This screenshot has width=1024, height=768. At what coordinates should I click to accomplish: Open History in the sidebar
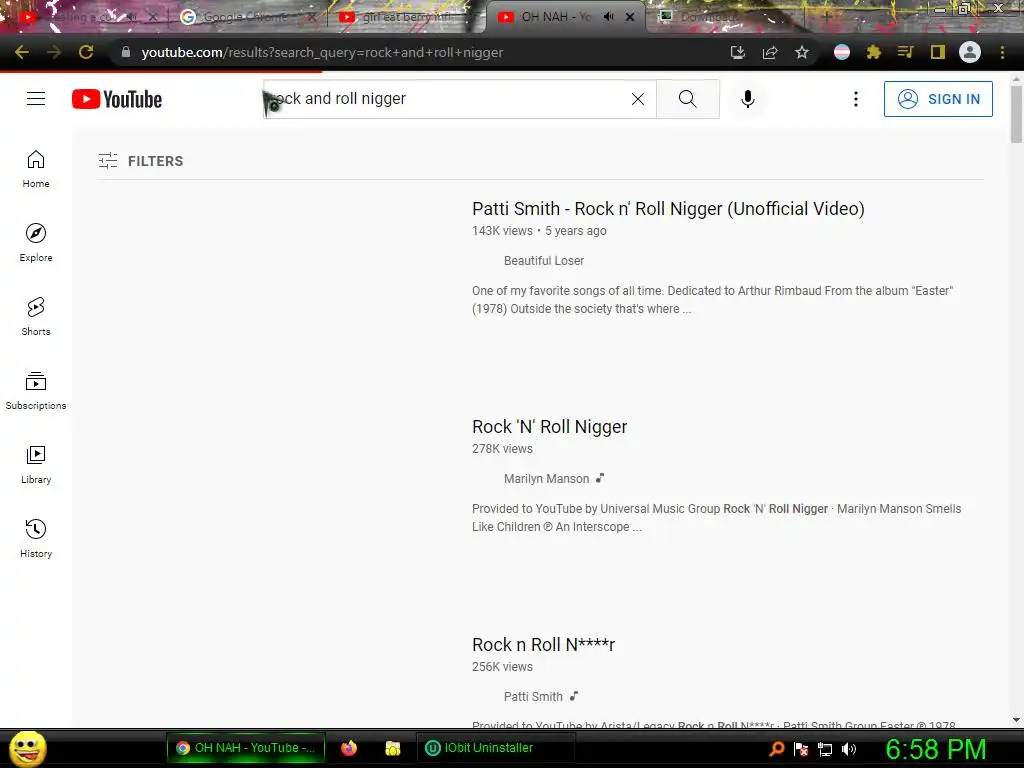tap(36, 538)
